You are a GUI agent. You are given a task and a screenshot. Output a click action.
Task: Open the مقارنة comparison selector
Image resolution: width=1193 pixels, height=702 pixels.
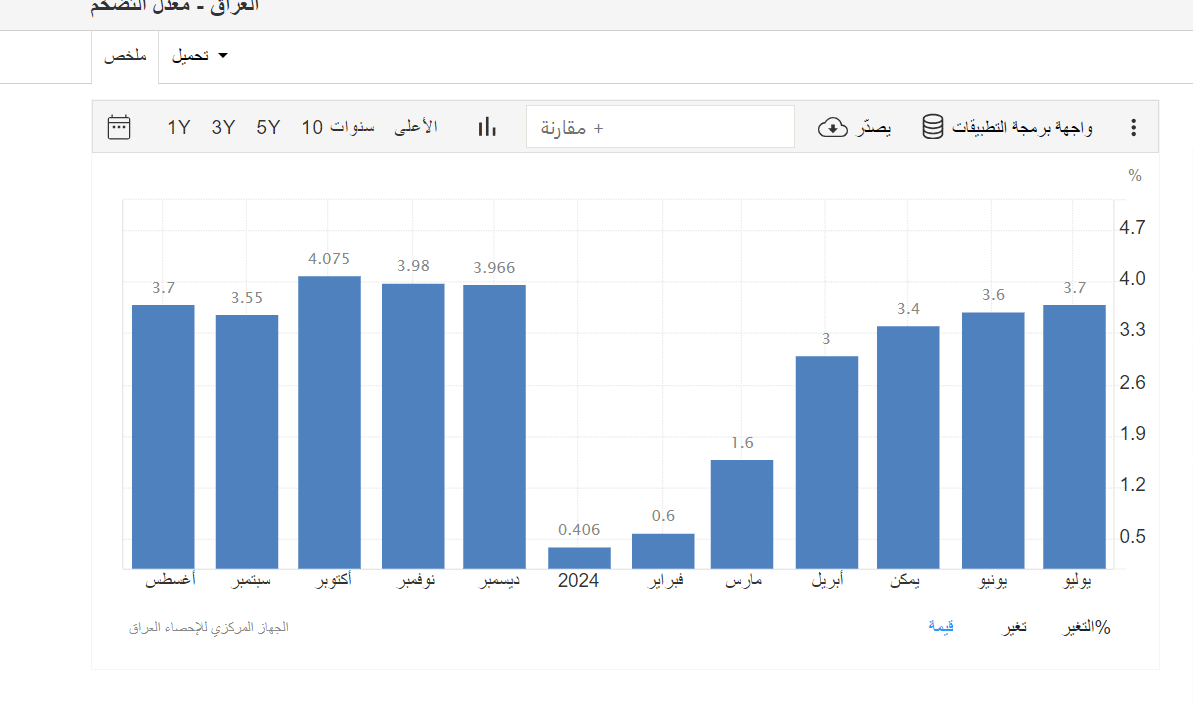(x=660, y=127)
